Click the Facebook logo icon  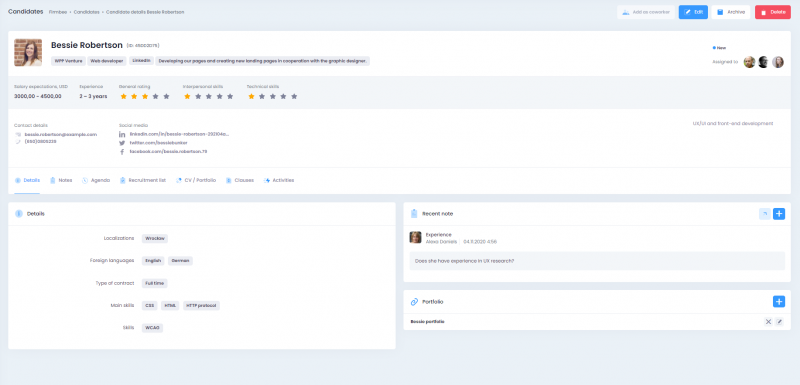pos(122,151)
